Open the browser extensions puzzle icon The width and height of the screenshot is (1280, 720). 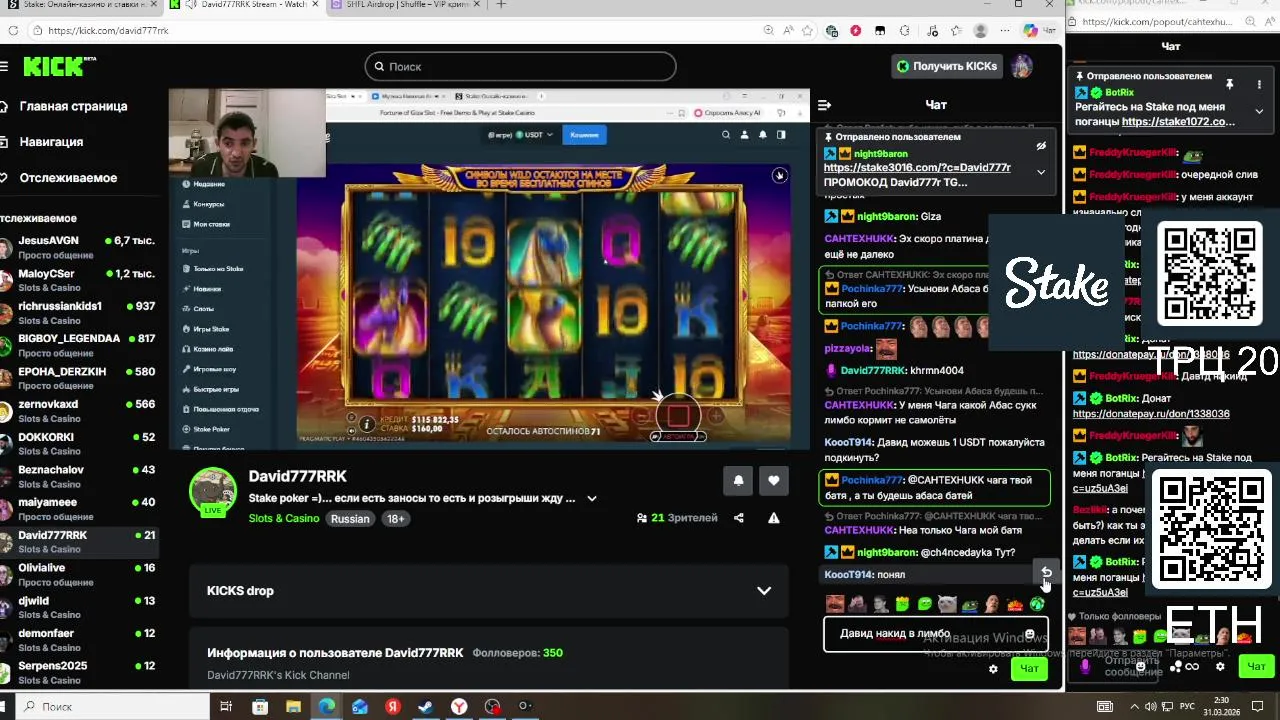pos(903,31)
